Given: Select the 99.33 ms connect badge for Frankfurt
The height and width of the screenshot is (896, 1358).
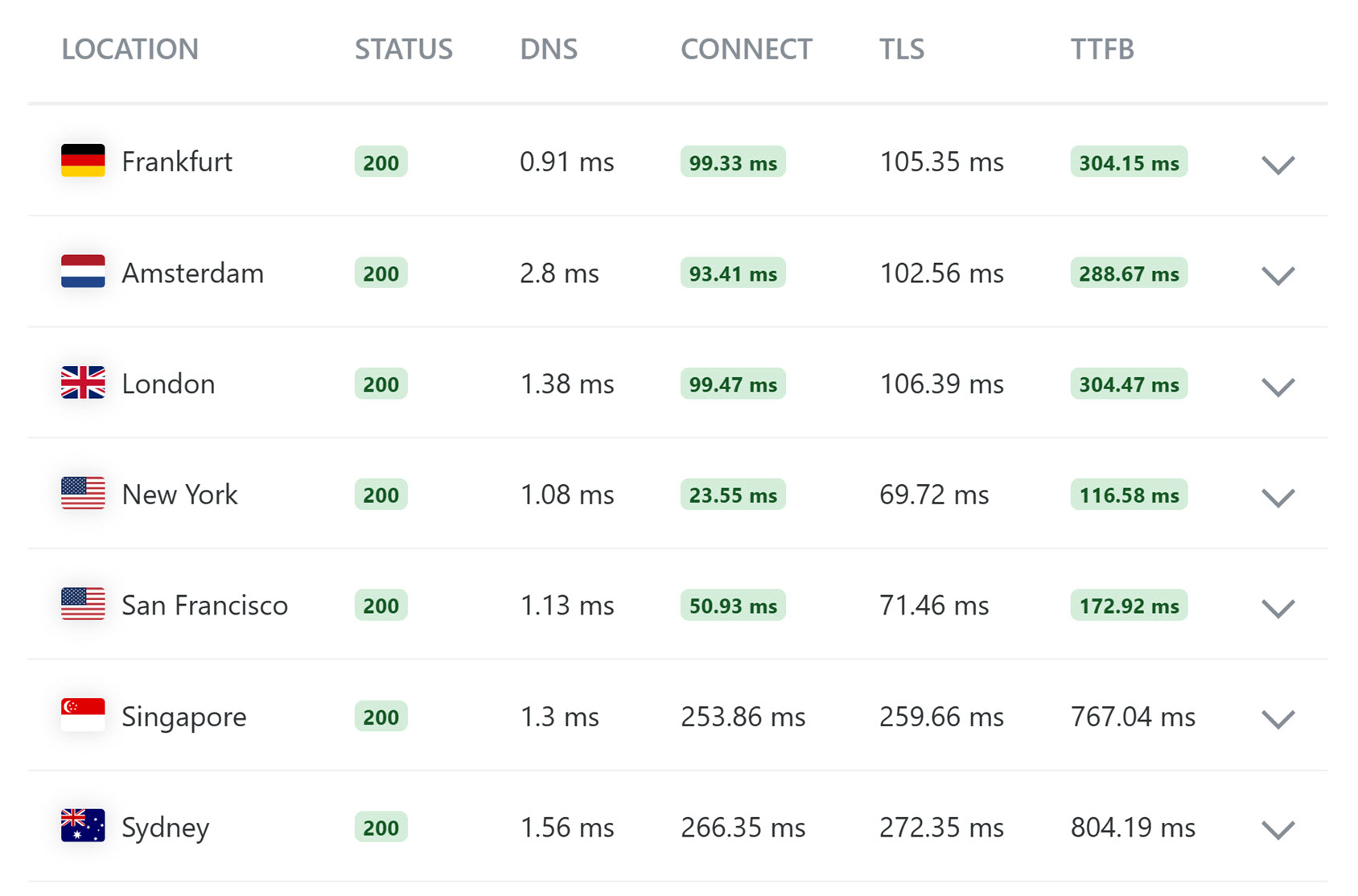Looking at the screenshot, I should click(731, 162).
